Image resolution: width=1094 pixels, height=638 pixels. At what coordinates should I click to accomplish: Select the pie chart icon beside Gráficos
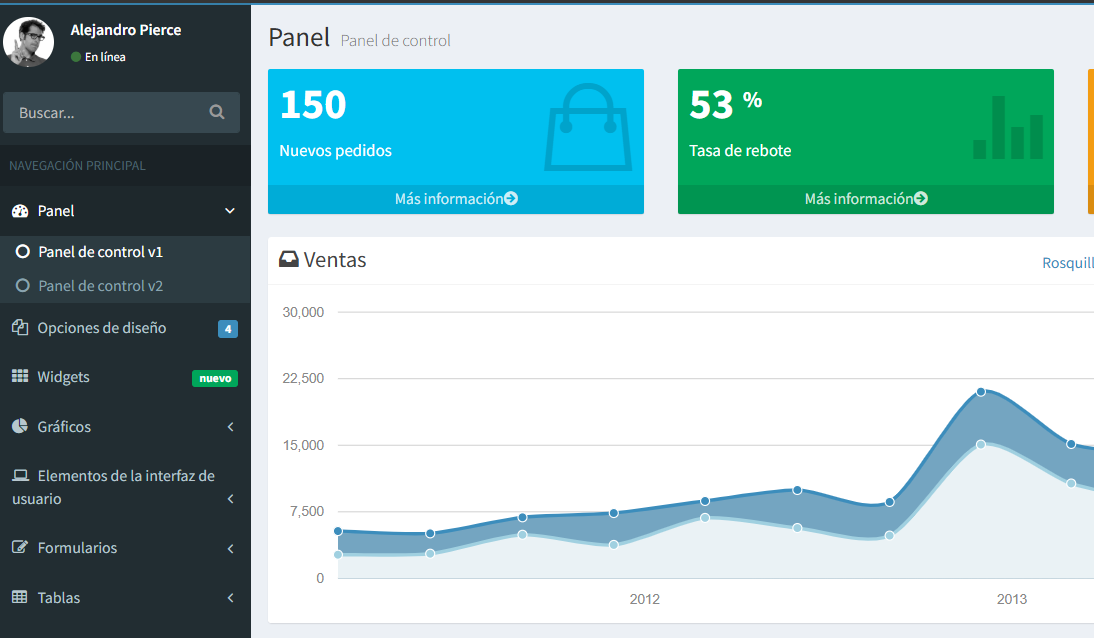tap(18, 427)
